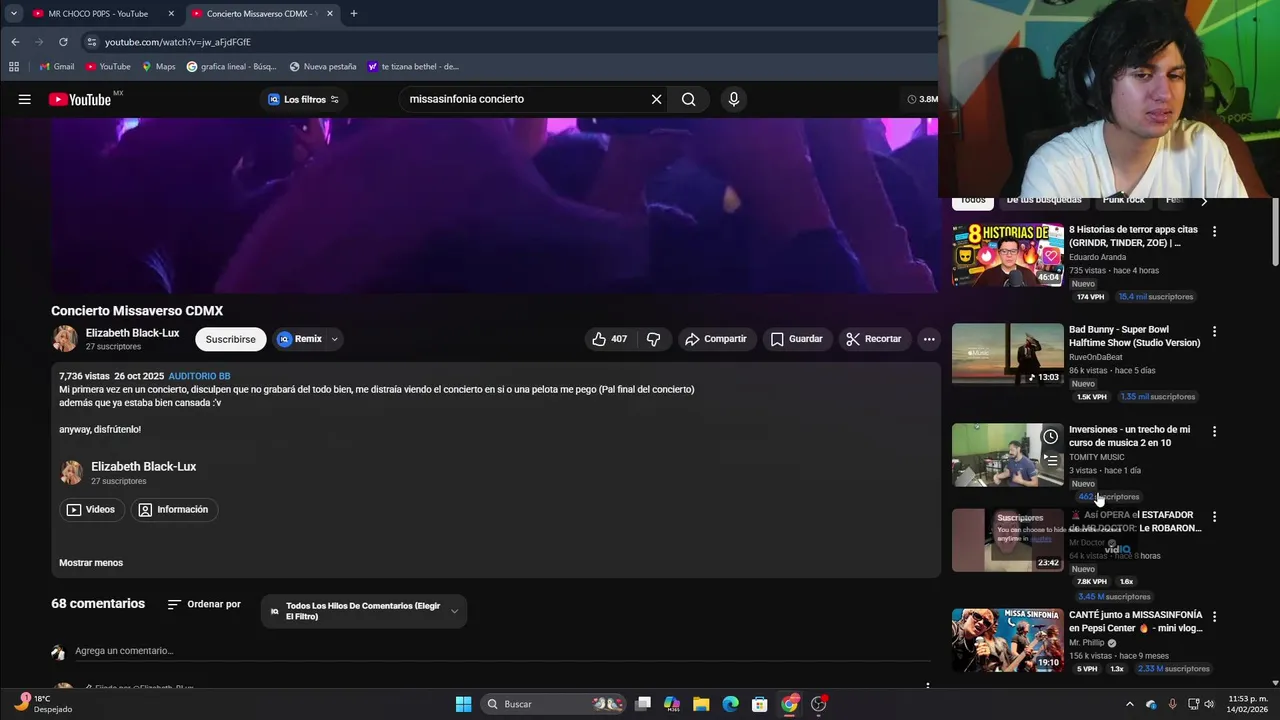Image resolution: width=1280 pixels, height=720 pixels.
Task: Open Elizabeth Black-Lux channel avatar beside title
Action: click(x=65, y=339)
